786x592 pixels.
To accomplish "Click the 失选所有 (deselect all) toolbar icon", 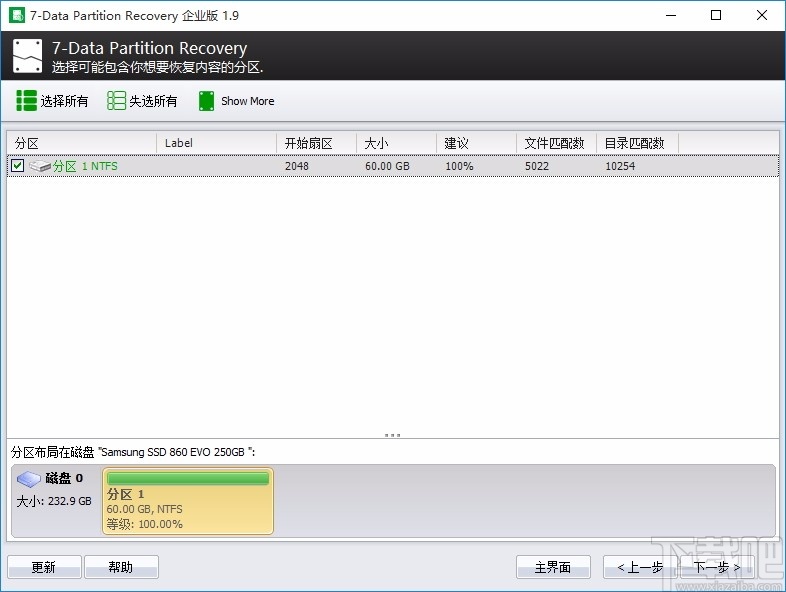I will pos(116,101).
